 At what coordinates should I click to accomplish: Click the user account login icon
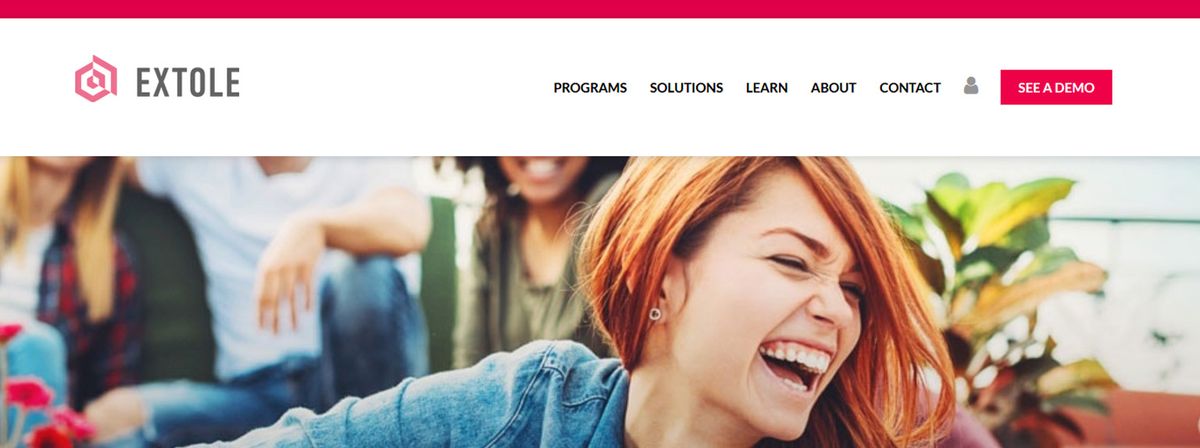pyautogui.click(x=971, y=86)
